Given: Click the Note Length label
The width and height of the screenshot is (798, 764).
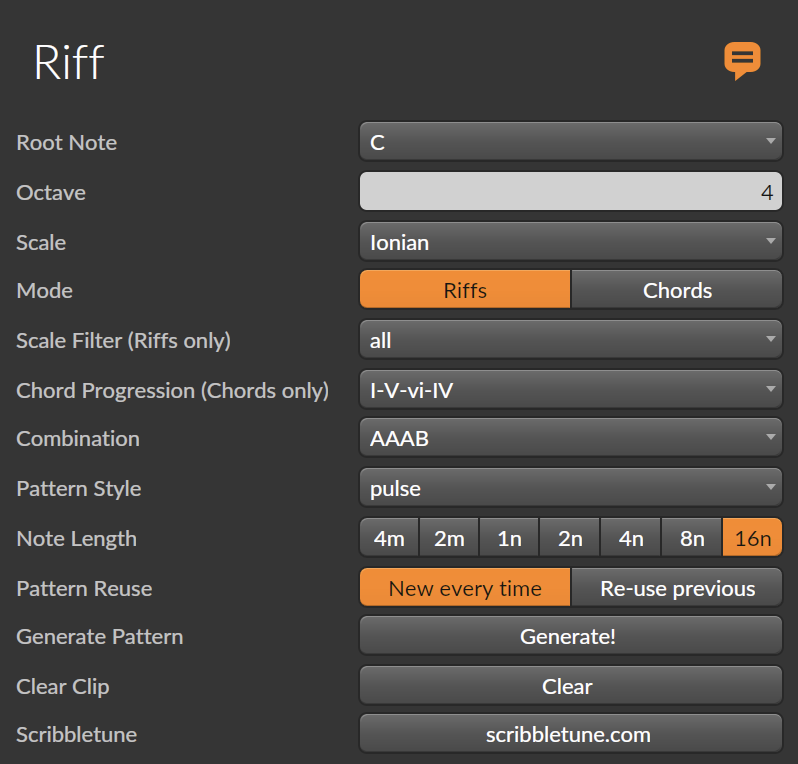Looking at the screenshot, I should [x=77, y=539].
